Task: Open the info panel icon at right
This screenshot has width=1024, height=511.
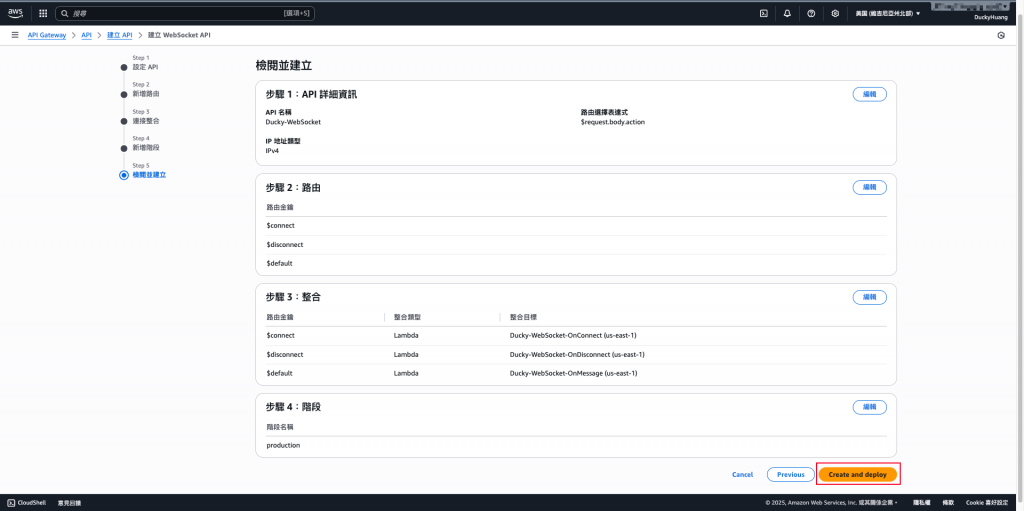Action: pos(1001,36)
